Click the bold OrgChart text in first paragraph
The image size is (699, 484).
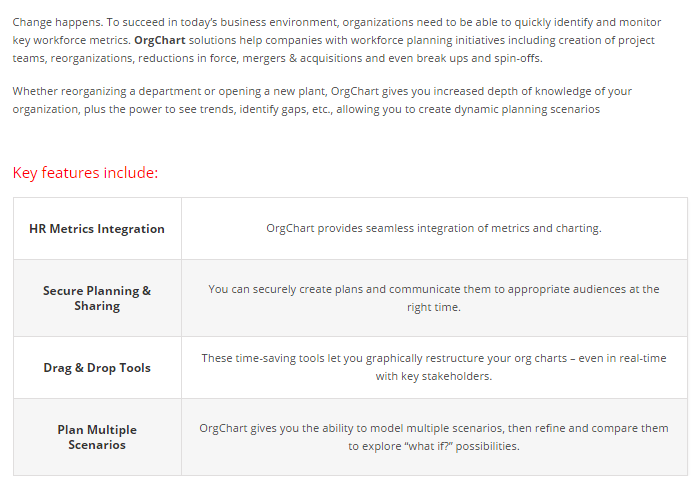tap(157, 39)
